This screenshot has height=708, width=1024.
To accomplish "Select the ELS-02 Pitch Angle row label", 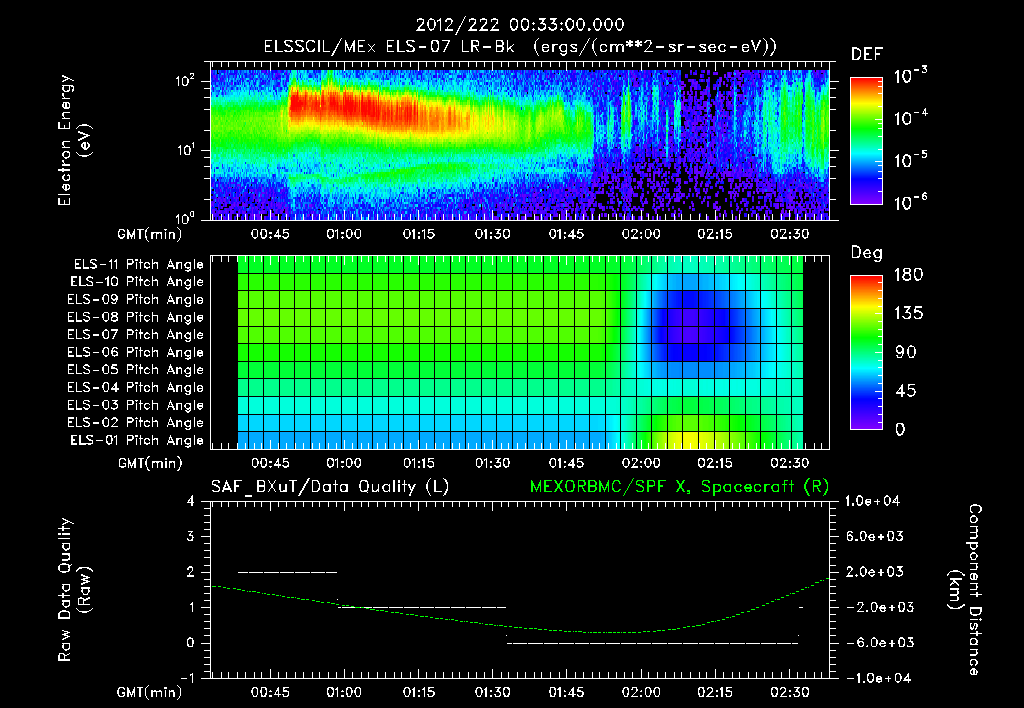I will (x=135, y=423).
